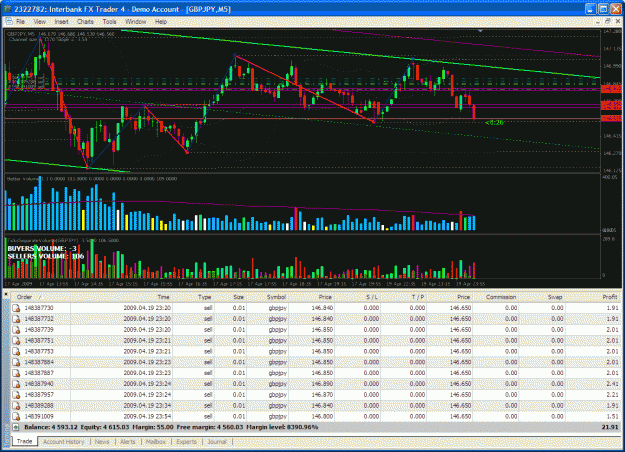
Task: Click the order icon for order 148387739
Action: click(x=16, y=330)
